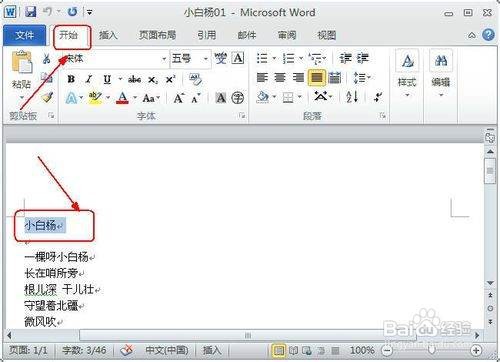Click the Phonetic Guide 变 icon
This screenshot has width=500, height=362.
point(220,59)
